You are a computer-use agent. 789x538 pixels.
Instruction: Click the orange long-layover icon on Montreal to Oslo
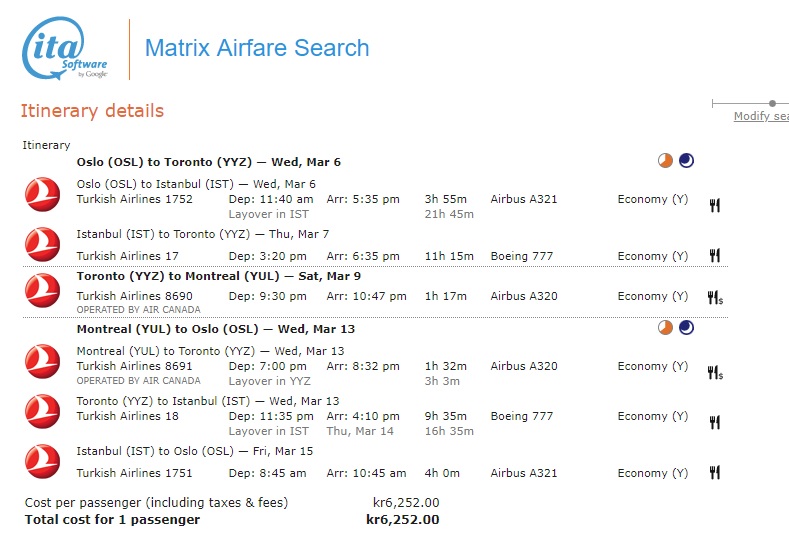(665, 328)
